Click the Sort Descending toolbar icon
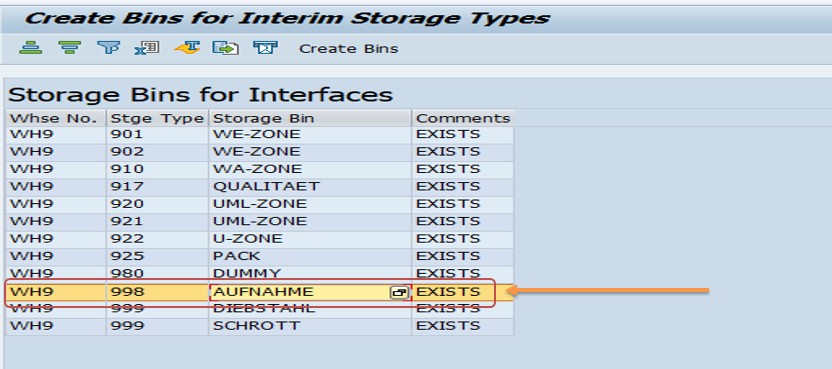This screenshot has height=369, width=832. (70, 48)
